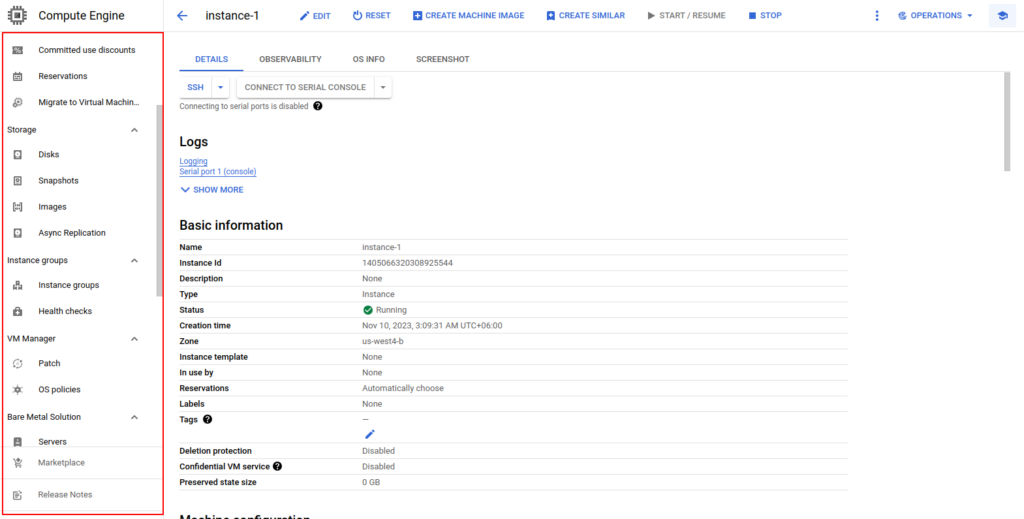
Task: Click the Release Notes icon
Action: coord(18,494)
